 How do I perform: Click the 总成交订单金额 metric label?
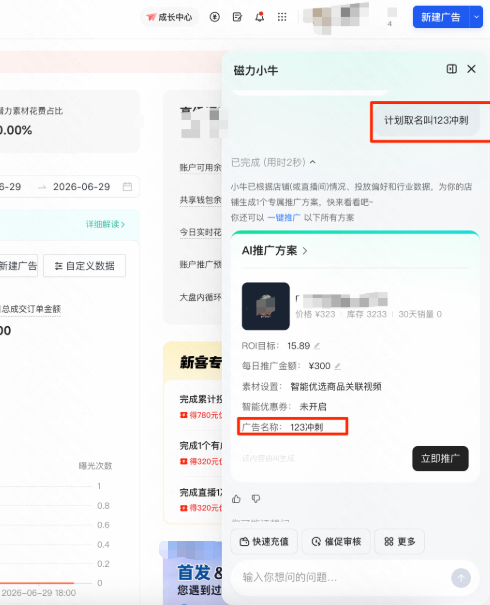[x=30, y=309]
